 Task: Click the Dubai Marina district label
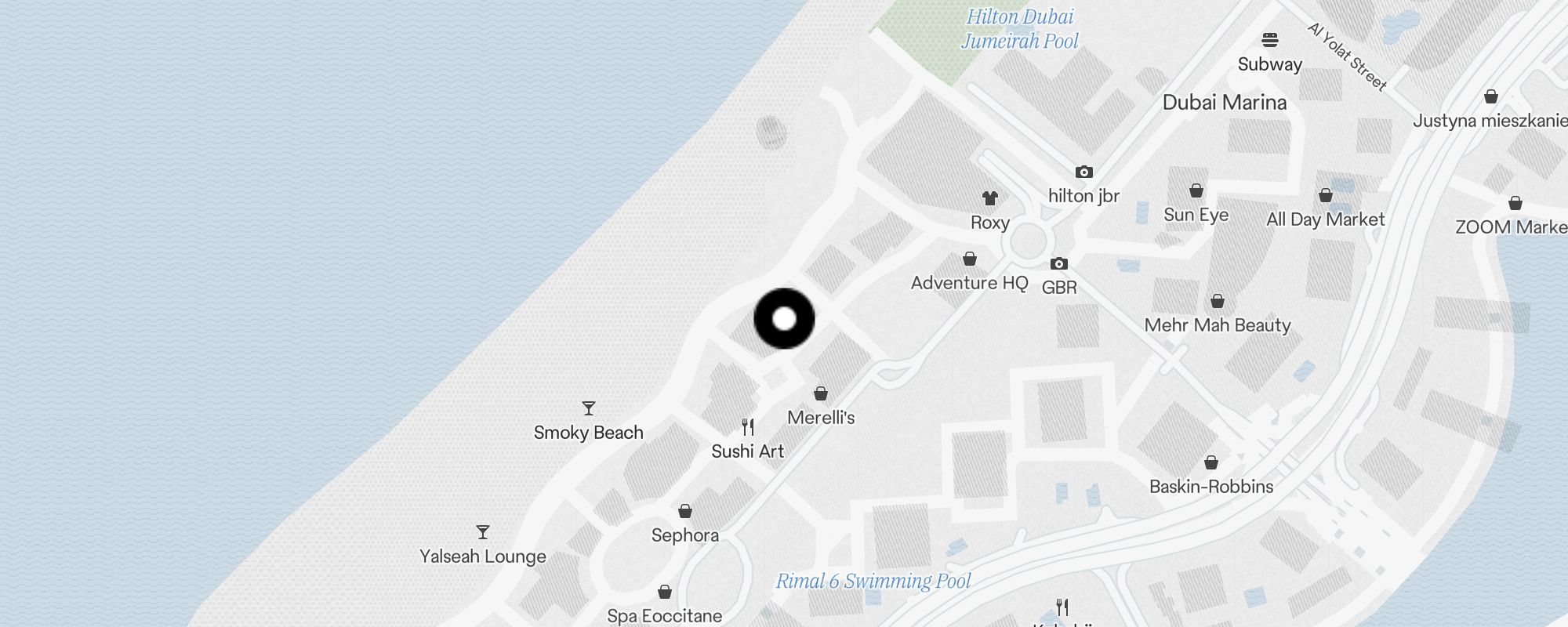pyautogui.click(x=1225, y=103)
